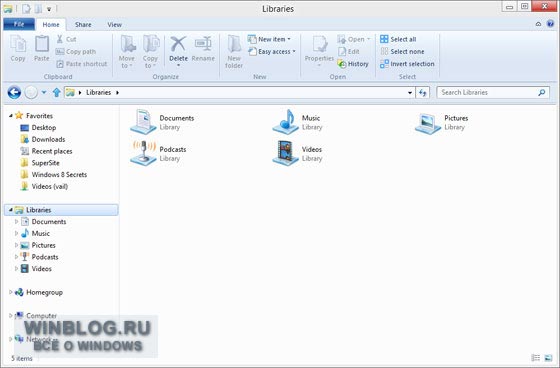Click the New folder icon
The height and width of the screenshot is (368, 560).
(234, 51)
